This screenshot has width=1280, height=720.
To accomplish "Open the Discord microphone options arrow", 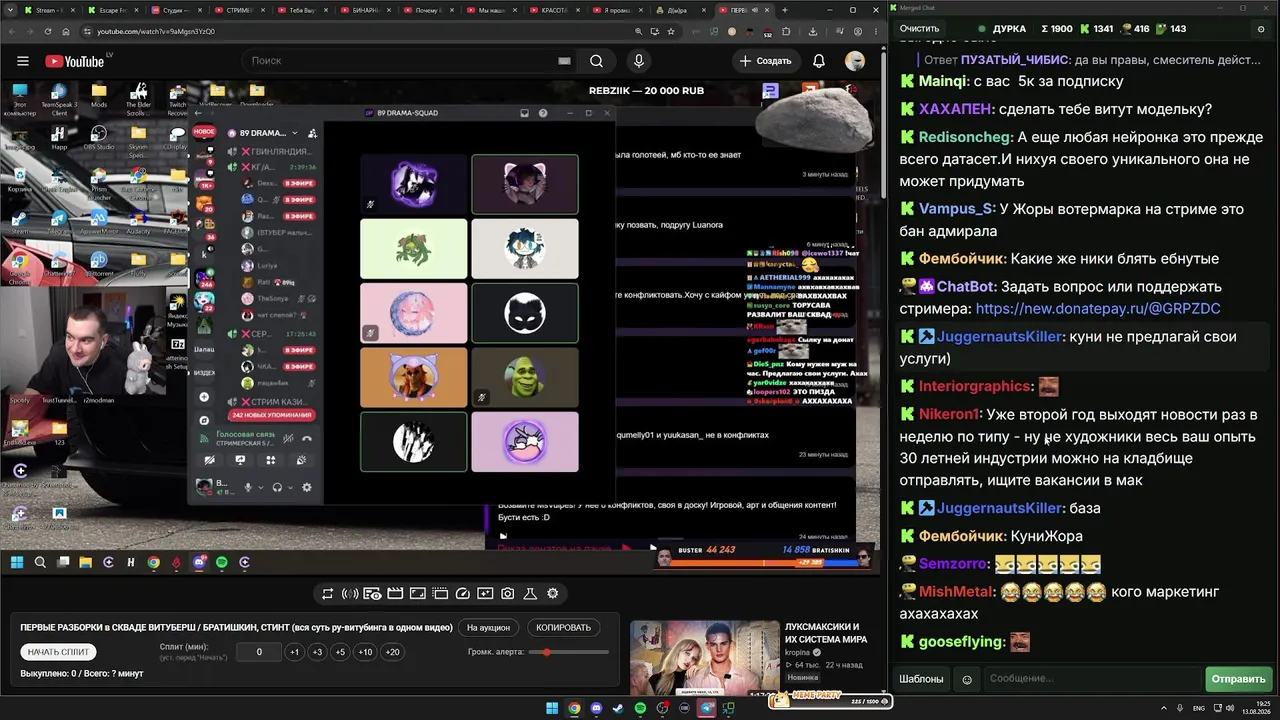I will 261,488.
